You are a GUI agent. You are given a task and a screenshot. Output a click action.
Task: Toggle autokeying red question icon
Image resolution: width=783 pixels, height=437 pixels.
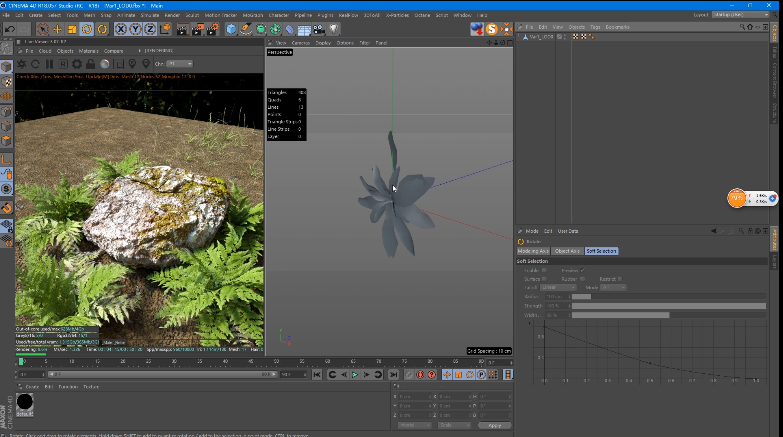click(432, 375)
